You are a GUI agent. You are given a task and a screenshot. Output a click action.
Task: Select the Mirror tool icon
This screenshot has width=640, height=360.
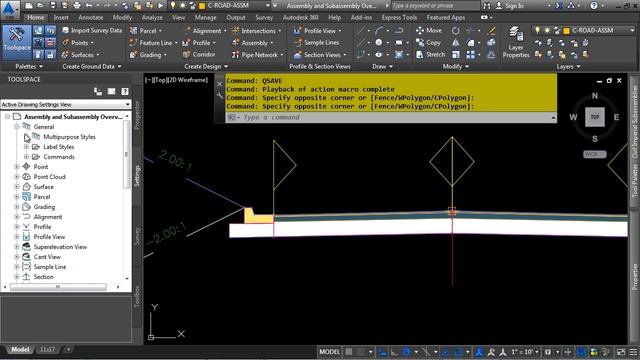tap(456, 42)
